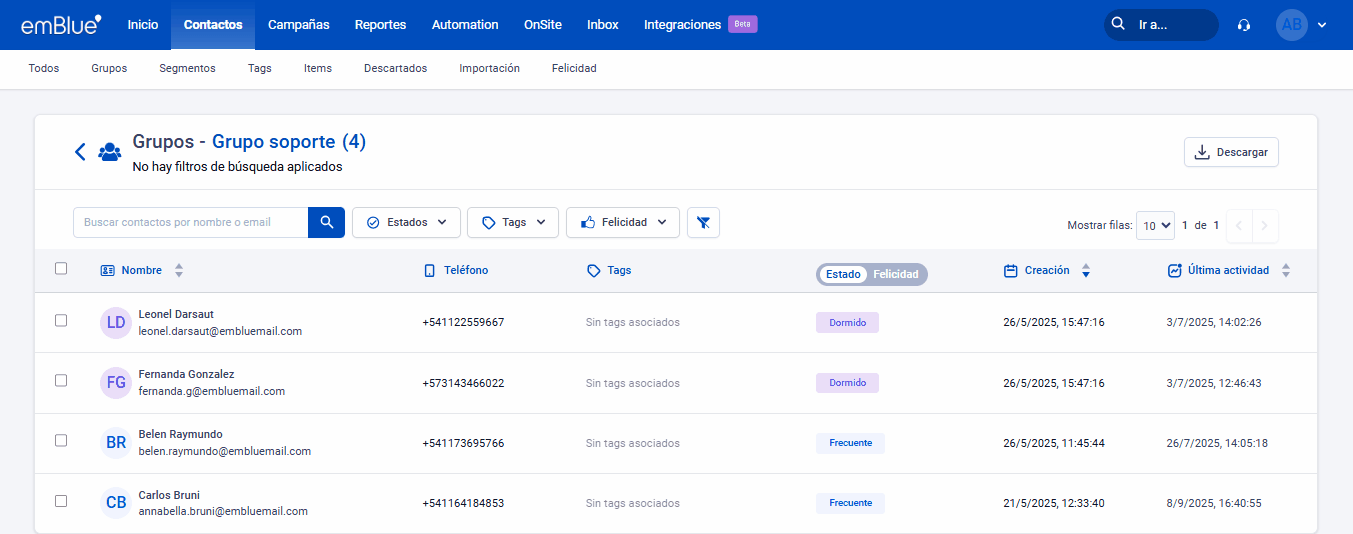Sort by Nombre column arrows
Screen dimensions: 1353x534
point(179,270)
